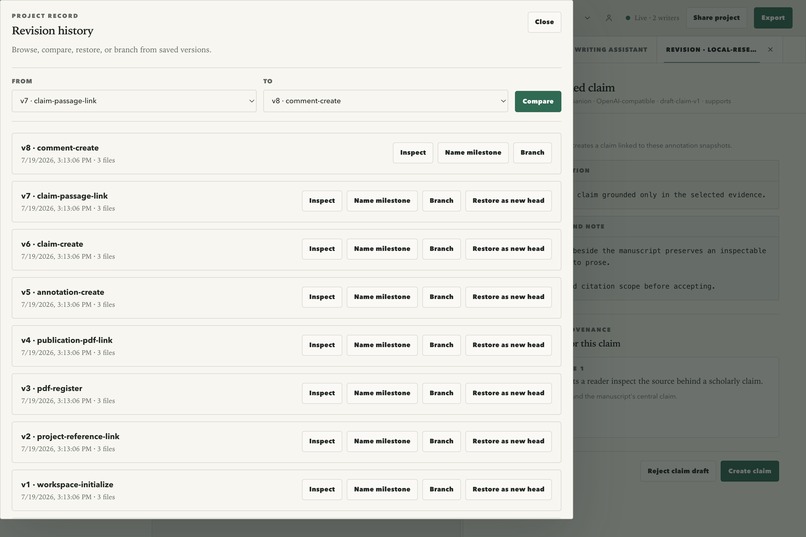This screenshot has height=537, width=806.
Task: Inspect v4 publication-pdf-link revision
Action: tap(322, 345)
